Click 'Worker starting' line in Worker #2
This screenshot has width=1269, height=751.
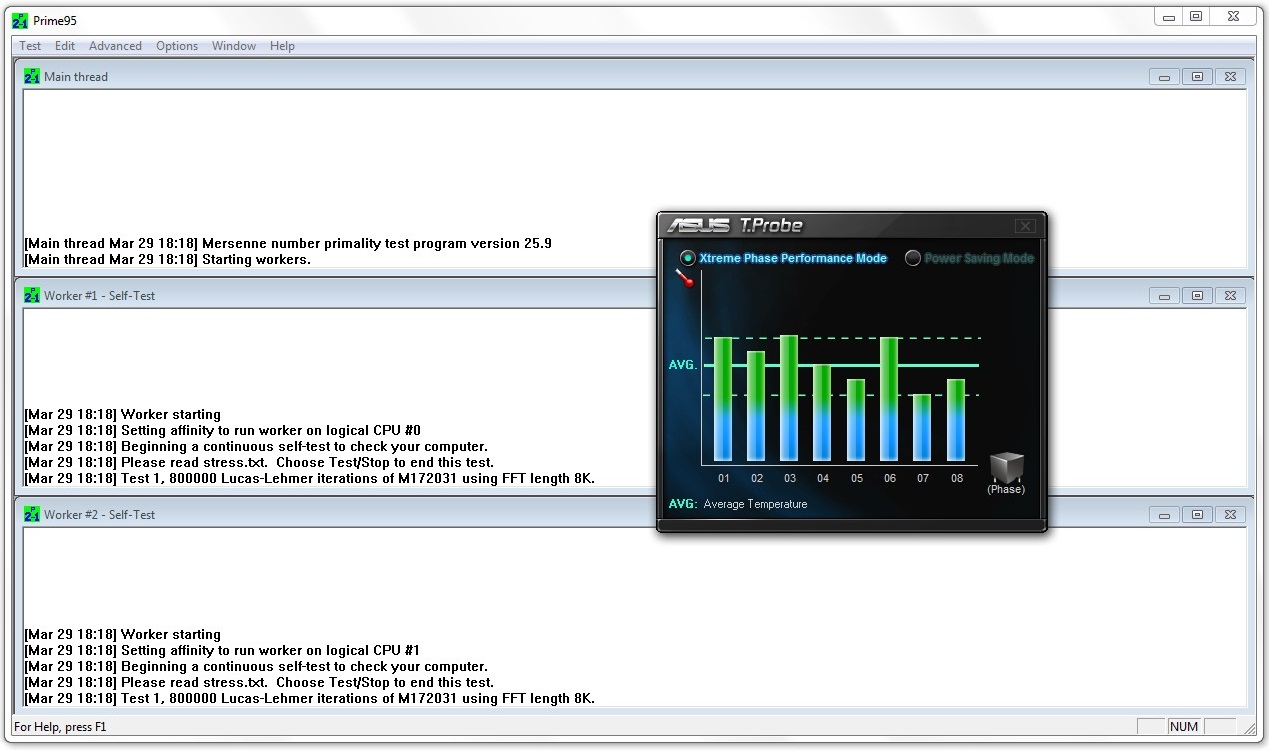[122, 635]
